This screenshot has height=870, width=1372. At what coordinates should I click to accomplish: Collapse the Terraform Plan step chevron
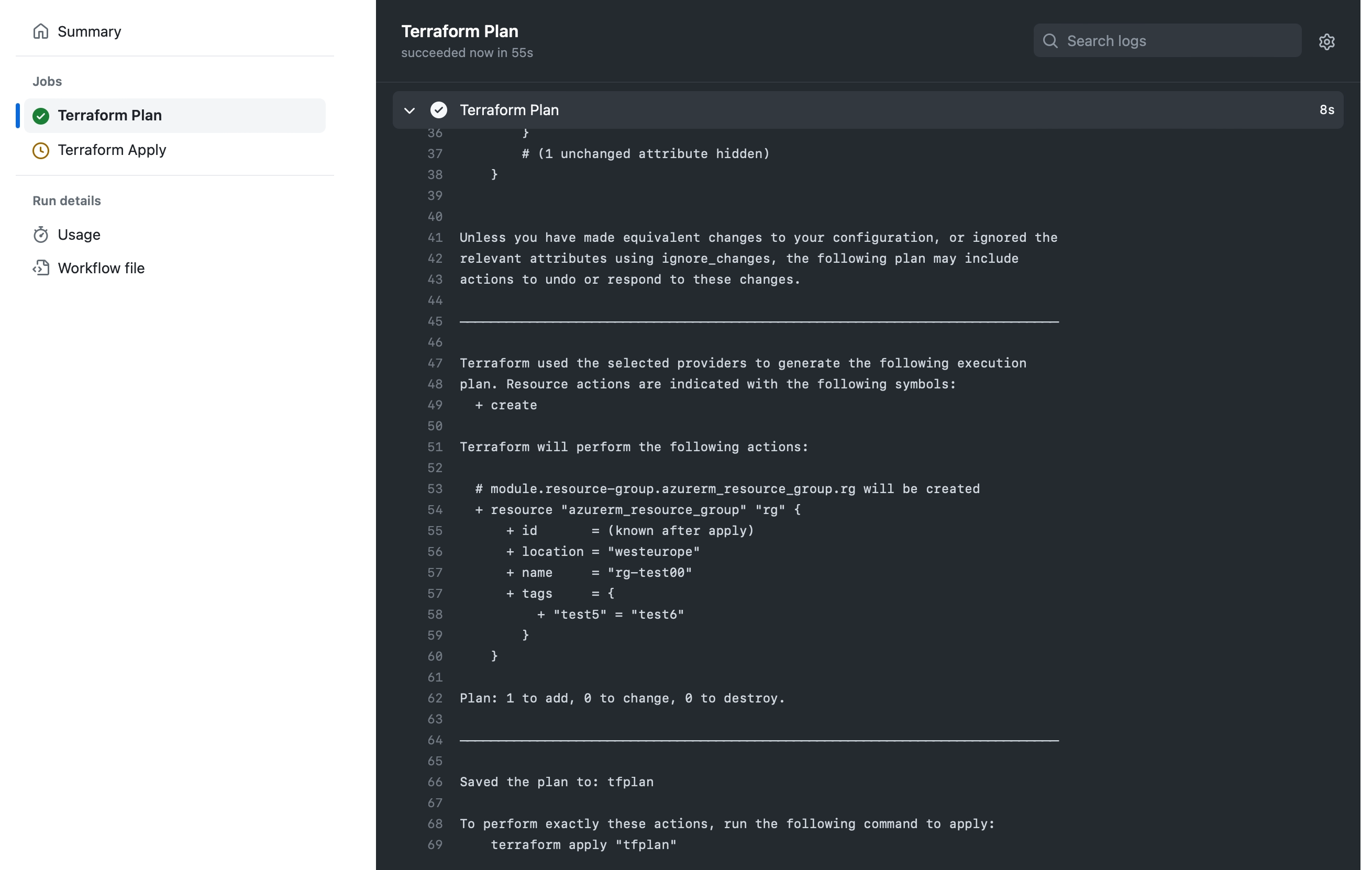pos(409,110)
